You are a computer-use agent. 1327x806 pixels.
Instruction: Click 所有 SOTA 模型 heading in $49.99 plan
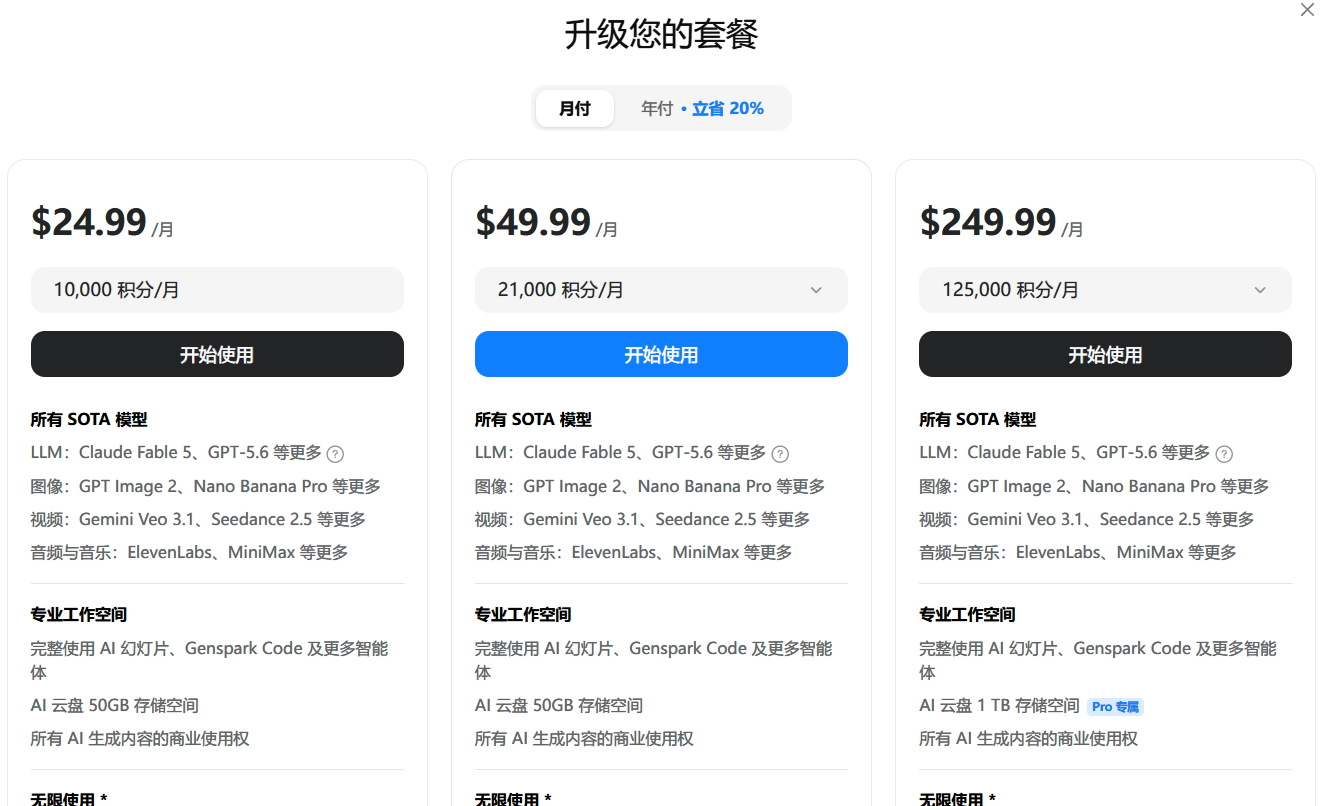[533, 420]
